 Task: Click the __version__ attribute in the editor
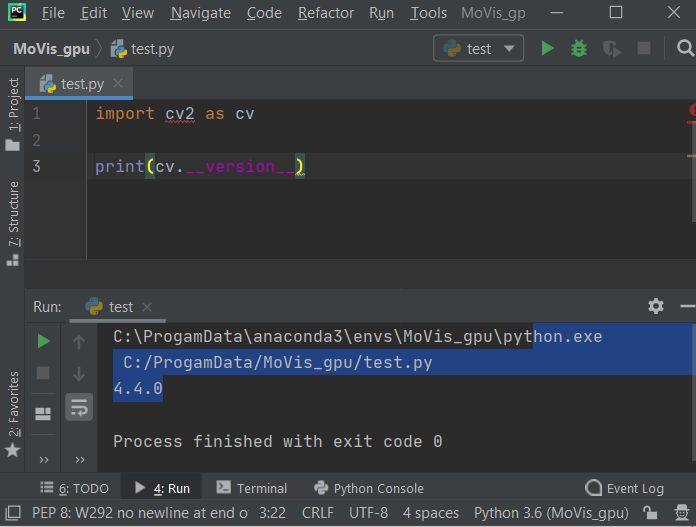tap(240, 166)
